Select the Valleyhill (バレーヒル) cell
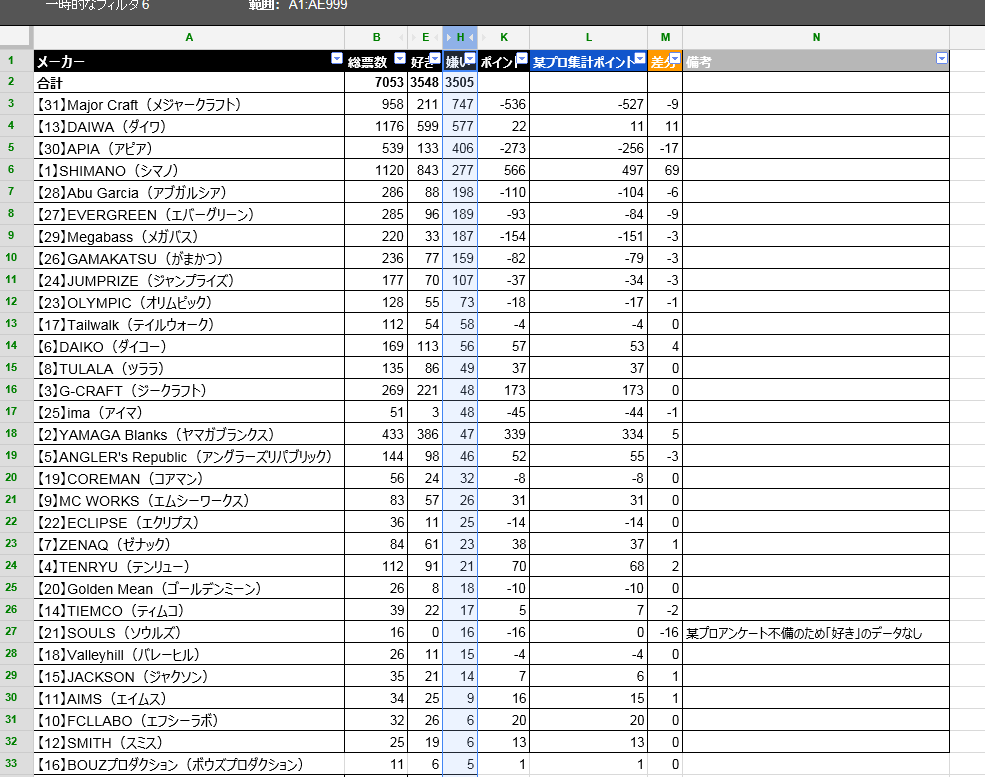 (189, 654)
